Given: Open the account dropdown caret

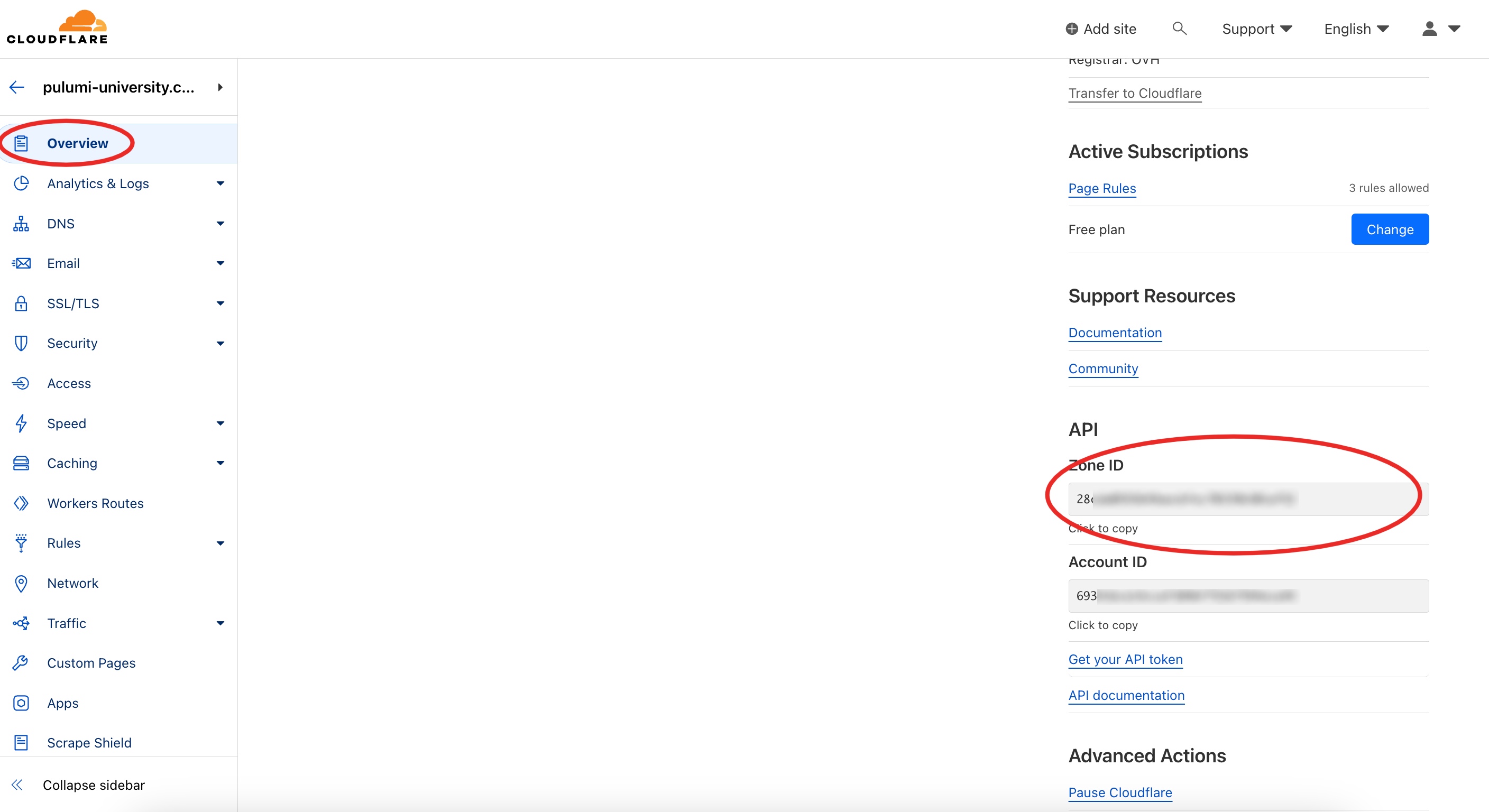Looking at the screenshot, I should click(x=1454, y=29).
